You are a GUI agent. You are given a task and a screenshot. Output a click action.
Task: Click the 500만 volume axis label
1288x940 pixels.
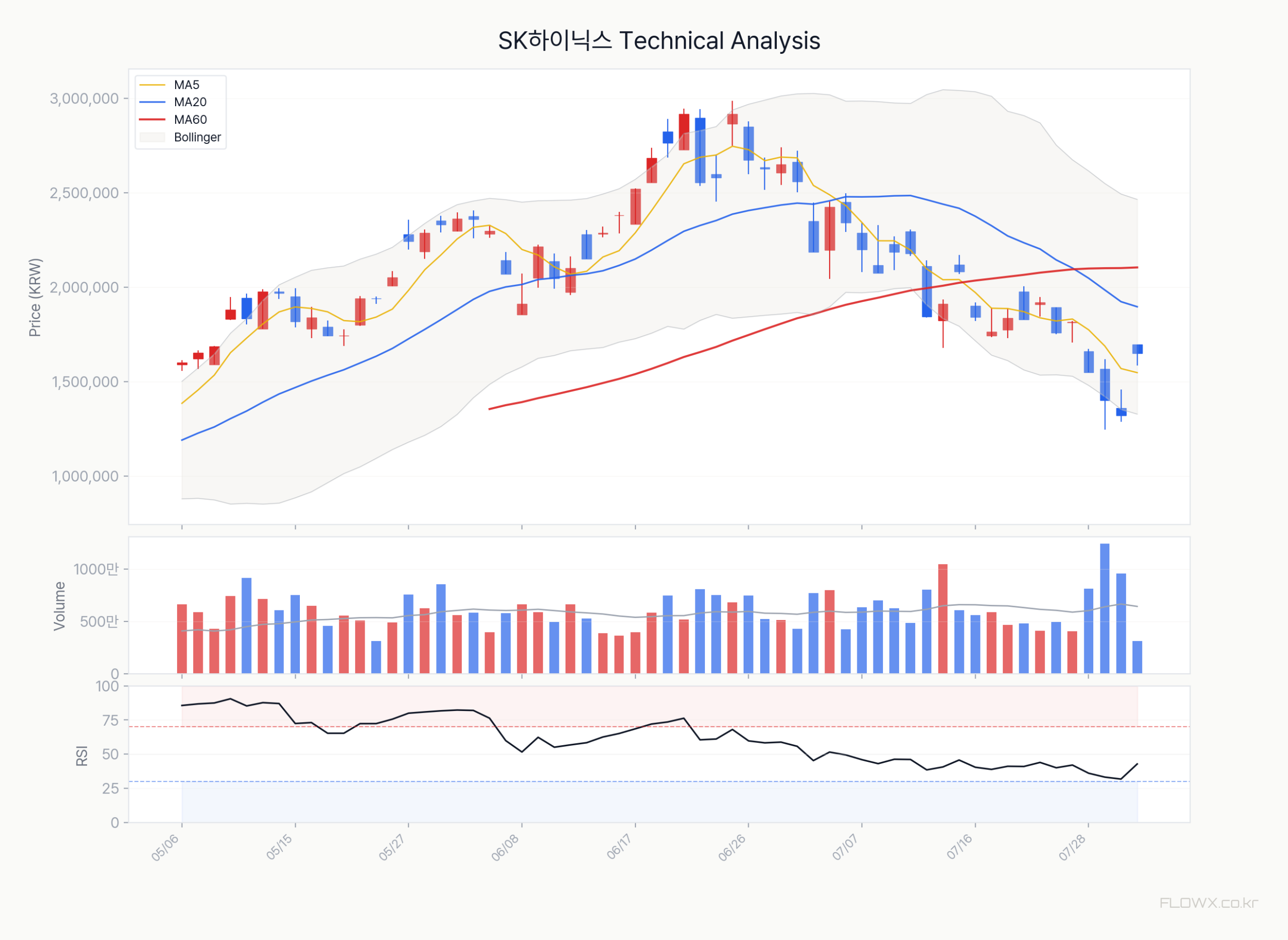[100, 622]
